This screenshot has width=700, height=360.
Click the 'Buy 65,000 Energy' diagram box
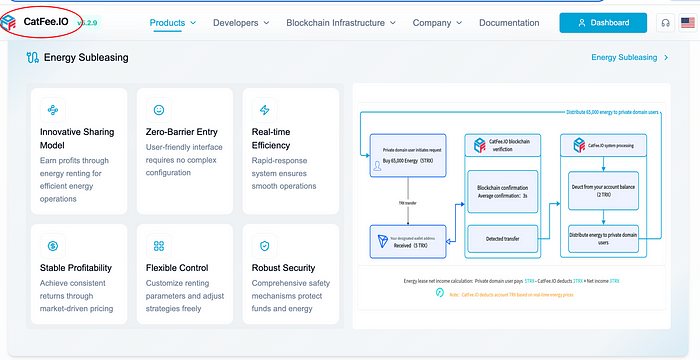point(408,155)
